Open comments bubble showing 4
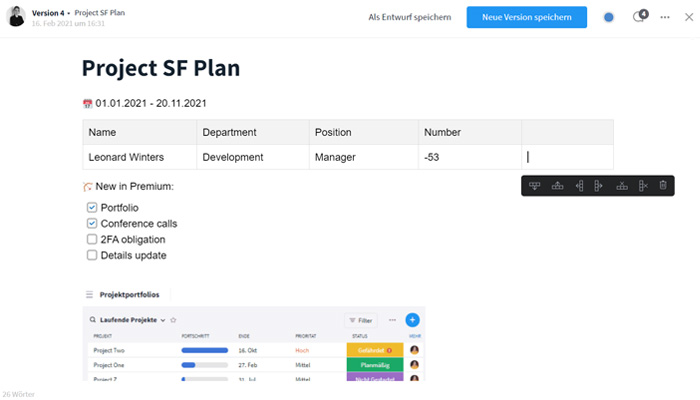Screen dimensions: 700x400 click(640, 17)
